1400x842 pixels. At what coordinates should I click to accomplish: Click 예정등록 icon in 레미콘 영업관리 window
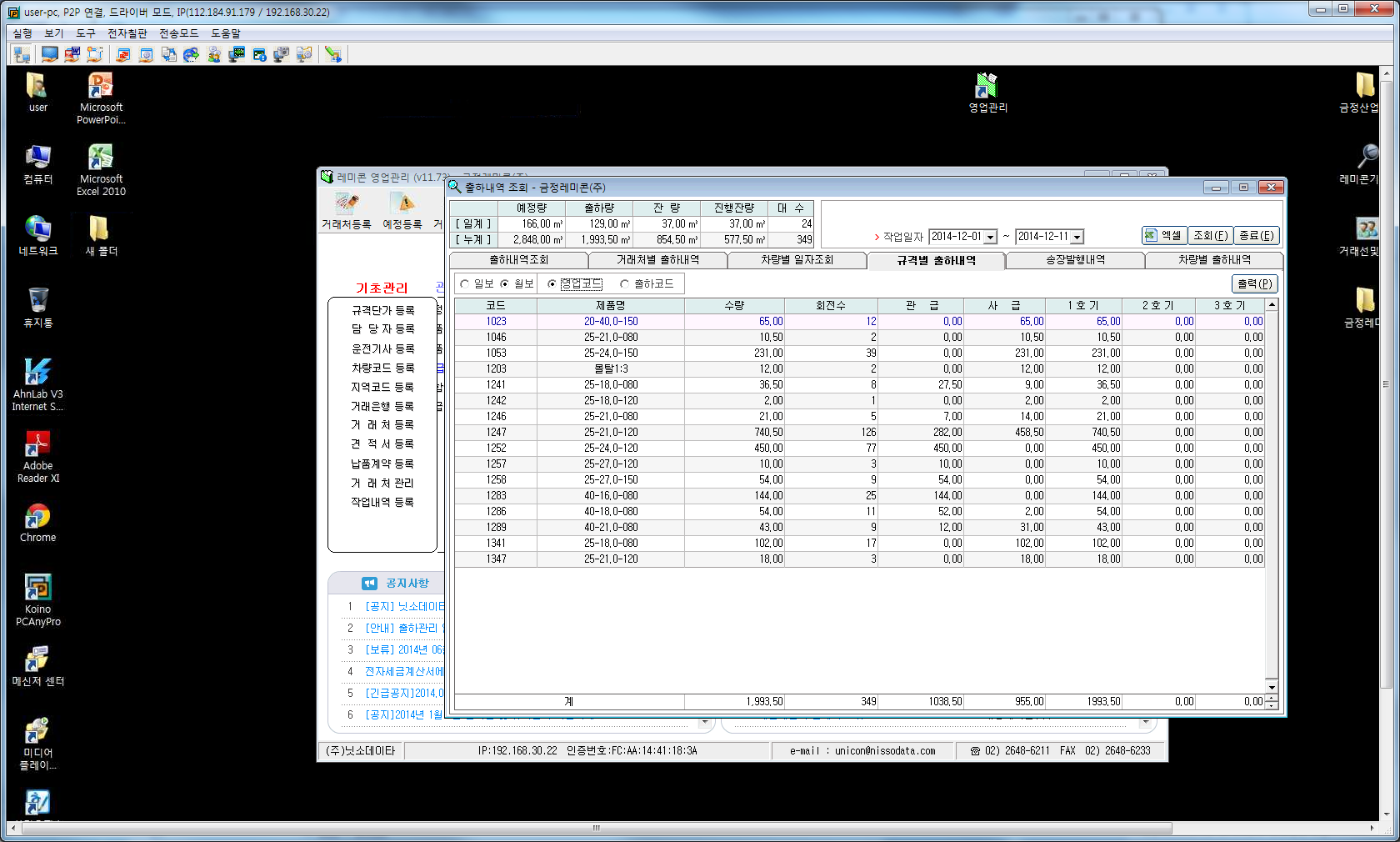pos(403,211)
